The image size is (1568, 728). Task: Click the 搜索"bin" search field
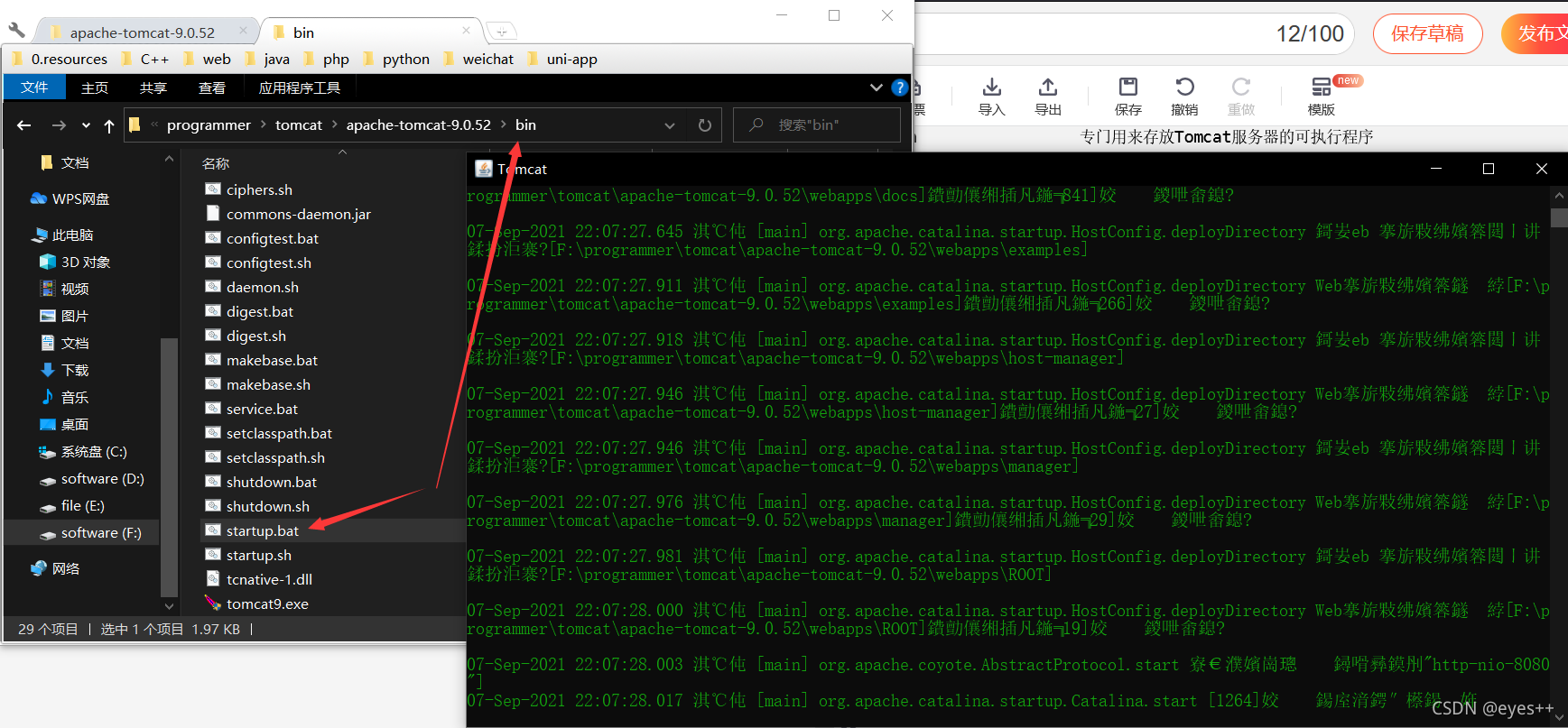[x=817, y=124]
